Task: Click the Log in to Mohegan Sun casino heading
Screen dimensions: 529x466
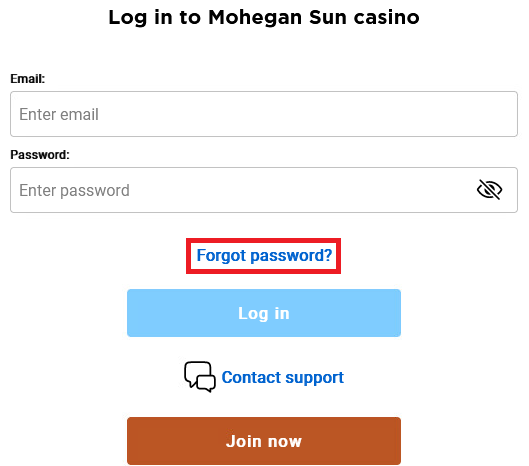Action: click(264, 18)
